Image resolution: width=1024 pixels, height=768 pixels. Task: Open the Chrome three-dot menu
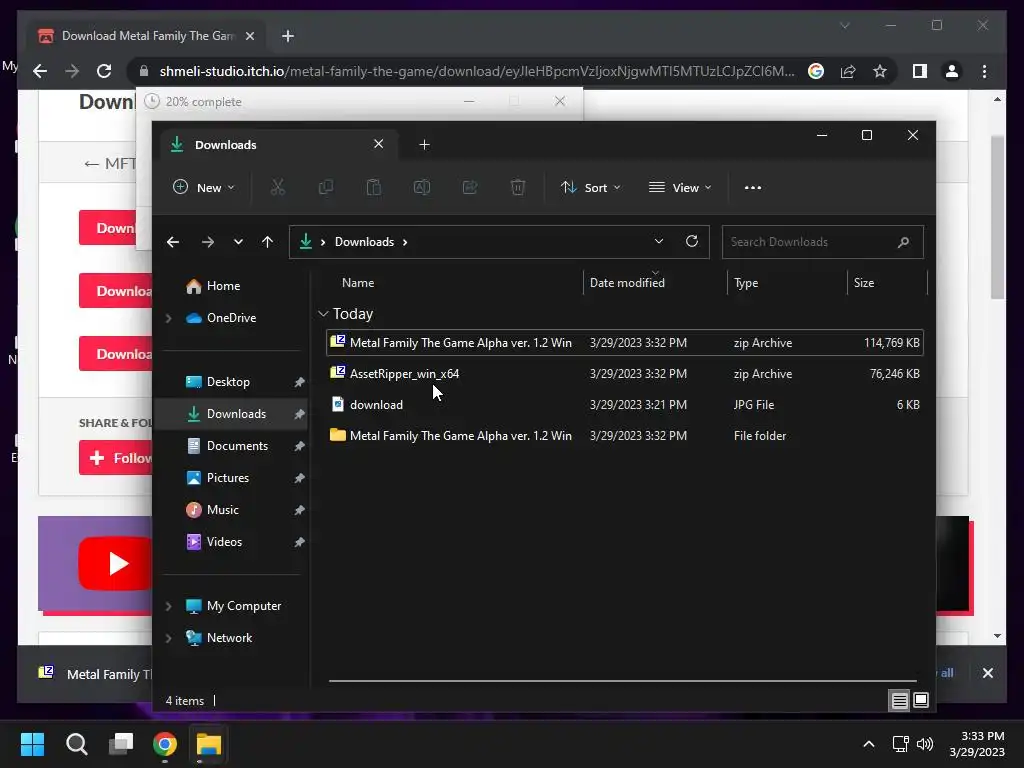pos(984,71)
